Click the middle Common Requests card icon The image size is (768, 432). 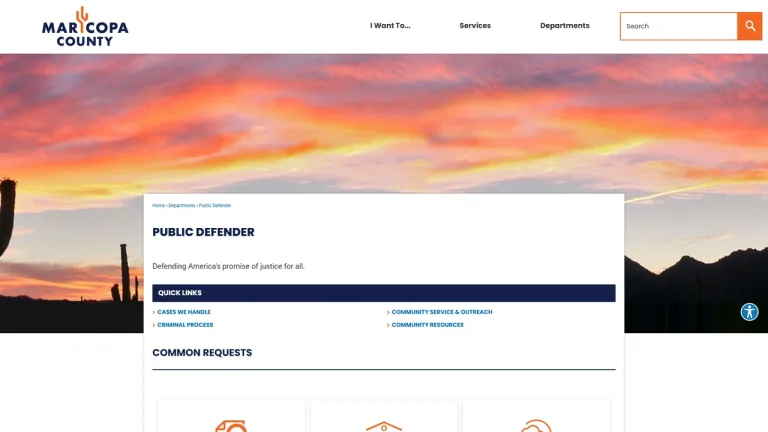coord(384,426)
